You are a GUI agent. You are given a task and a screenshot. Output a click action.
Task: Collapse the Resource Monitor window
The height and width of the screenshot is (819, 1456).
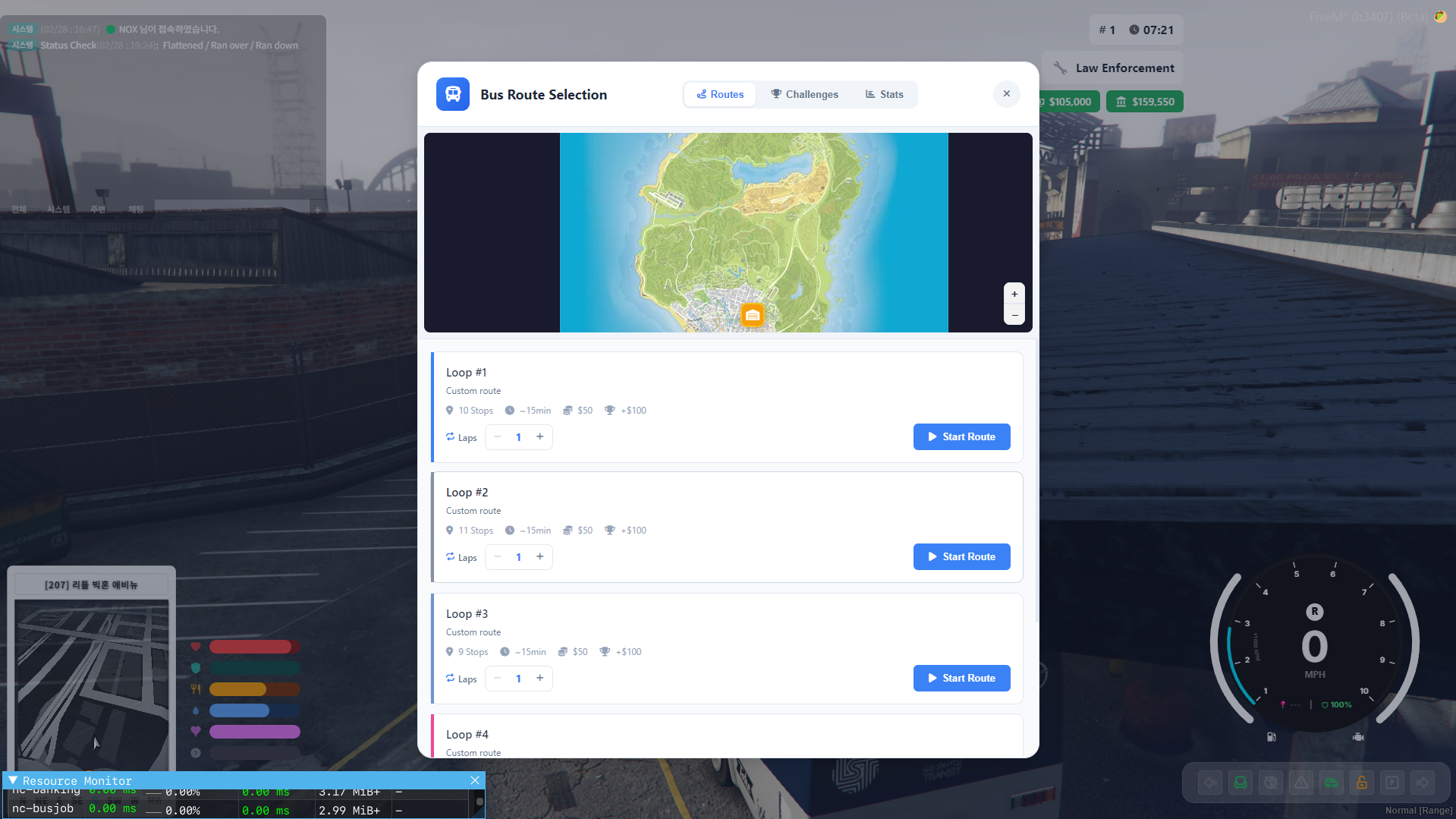click(x=13, y=780)
